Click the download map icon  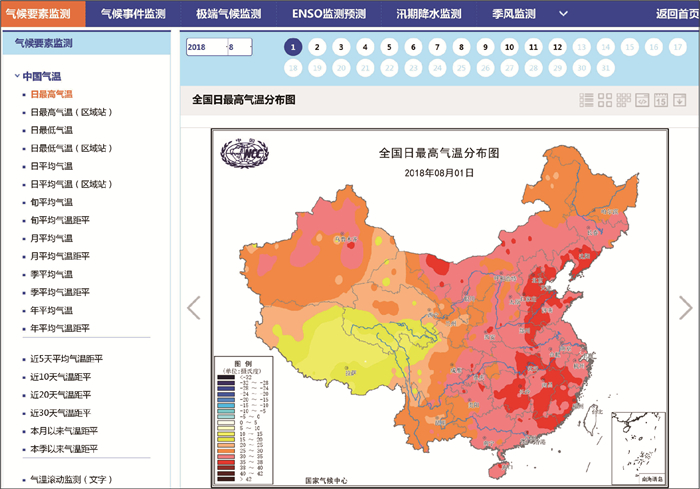click(x=680, y=100)
